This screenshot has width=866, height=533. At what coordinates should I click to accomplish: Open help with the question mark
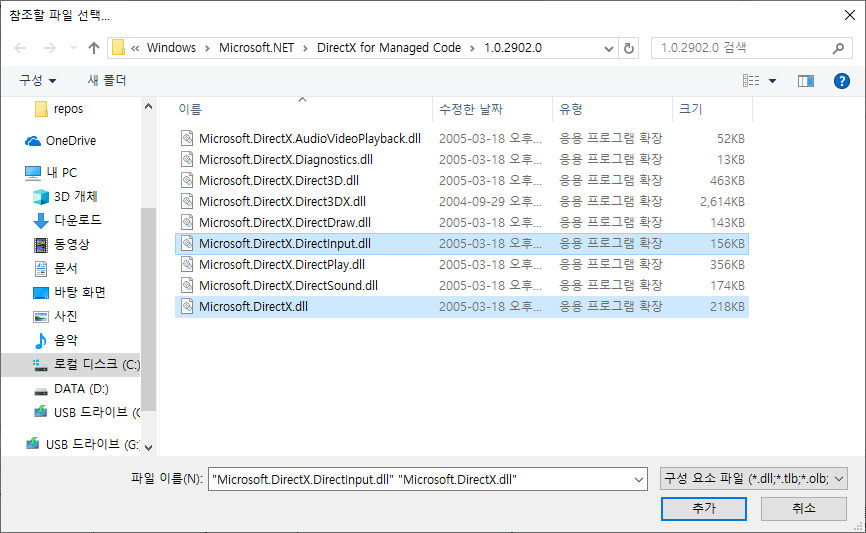pos(842,81)
